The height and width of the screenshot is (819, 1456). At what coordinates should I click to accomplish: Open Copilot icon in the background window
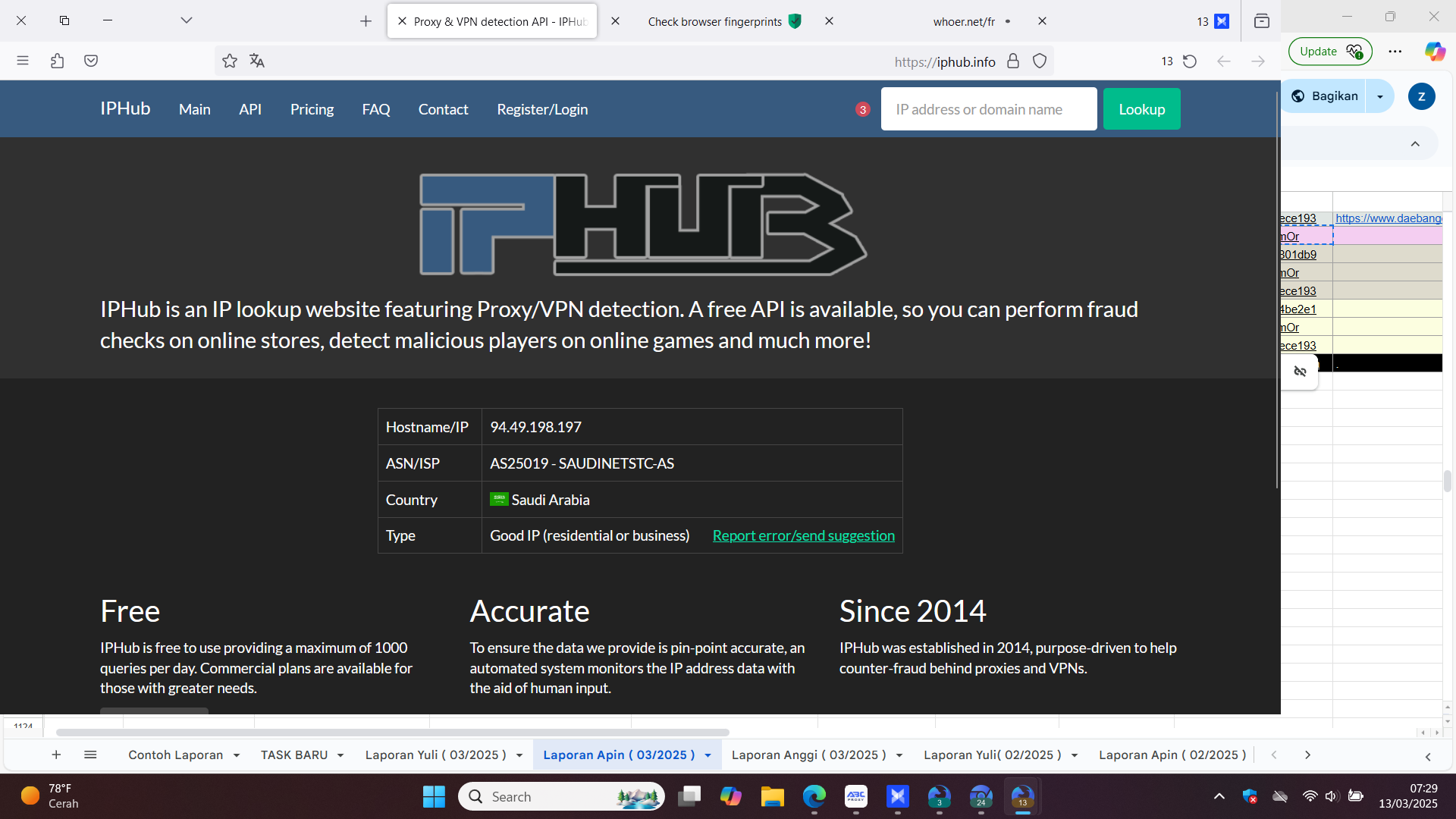(1434, 52)
